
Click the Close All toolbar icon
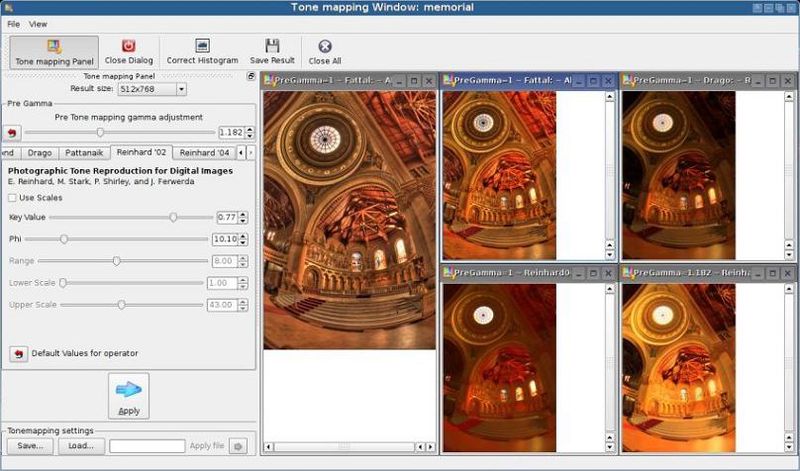point(324,46)
